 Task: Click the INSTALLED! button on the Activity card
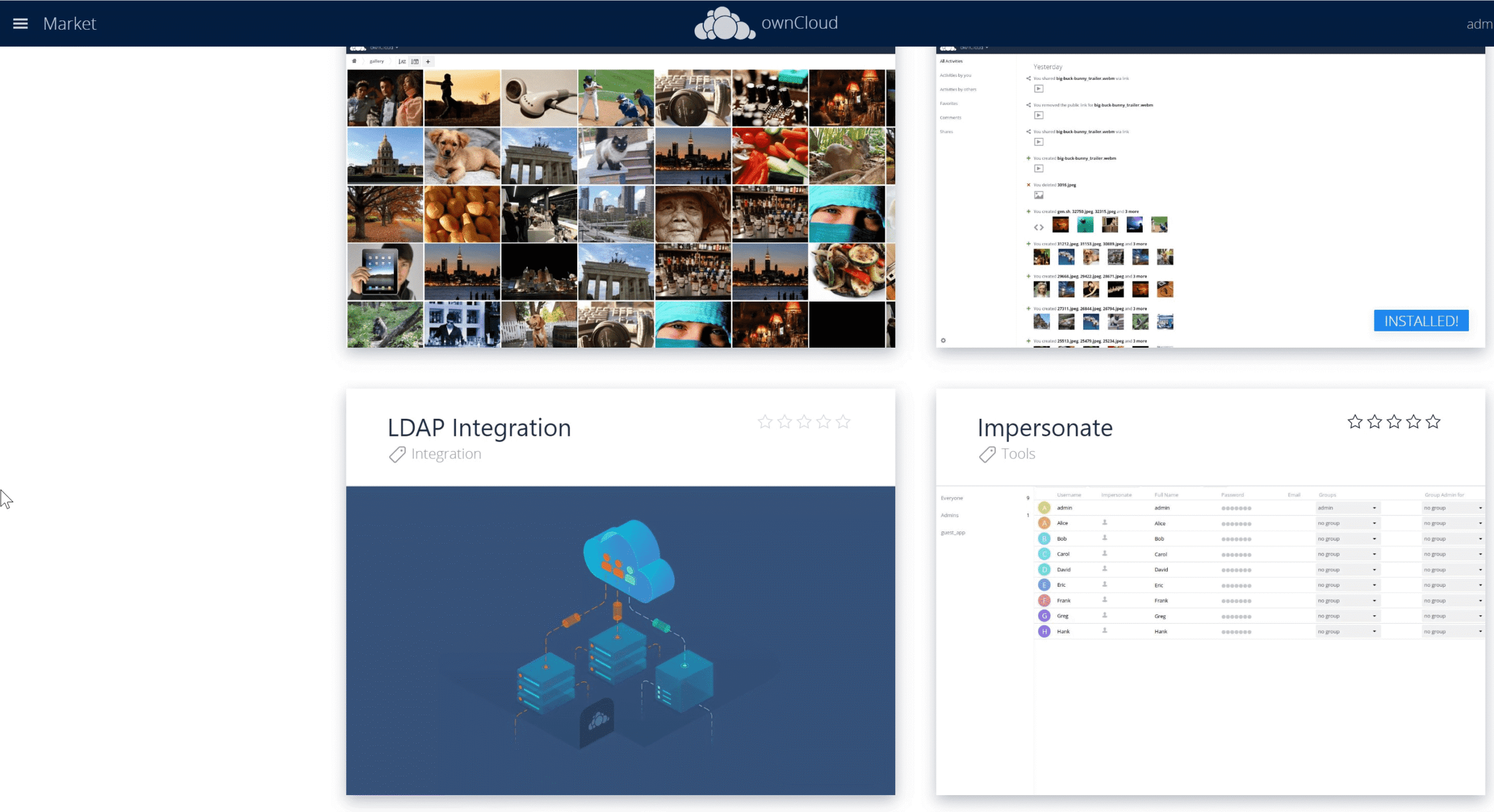(x=1420, y=321)
